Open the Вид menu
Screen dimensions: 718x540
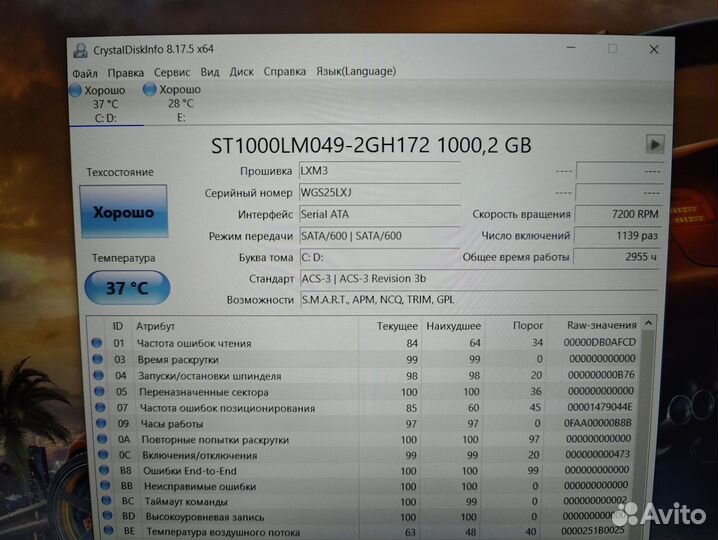210,72
